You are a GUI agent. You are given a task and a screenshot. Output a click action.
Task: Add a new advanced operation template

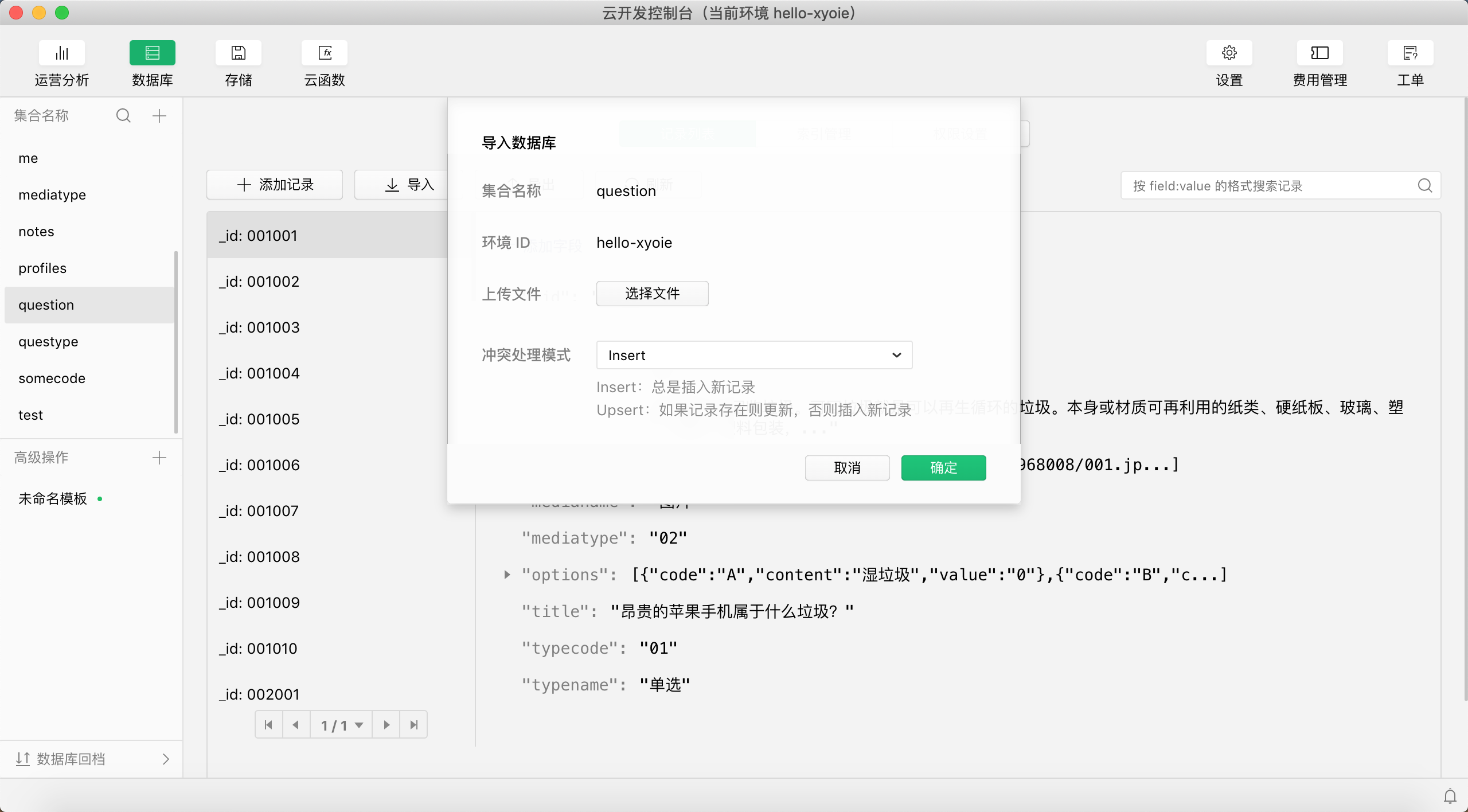(x=159, y=458)
